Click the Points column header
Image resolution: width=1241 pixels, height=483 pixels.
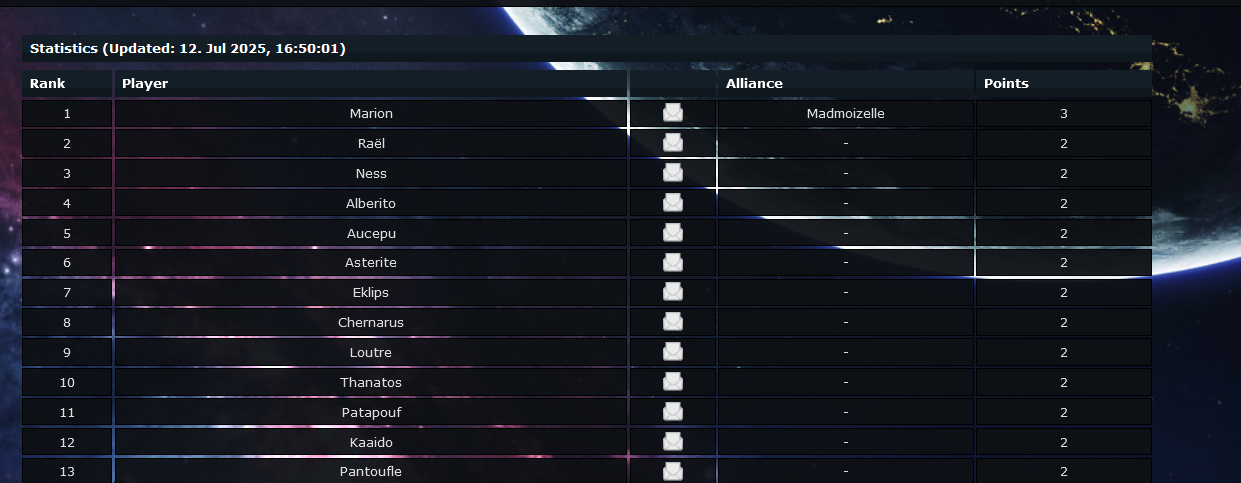tap(1006, 84)
